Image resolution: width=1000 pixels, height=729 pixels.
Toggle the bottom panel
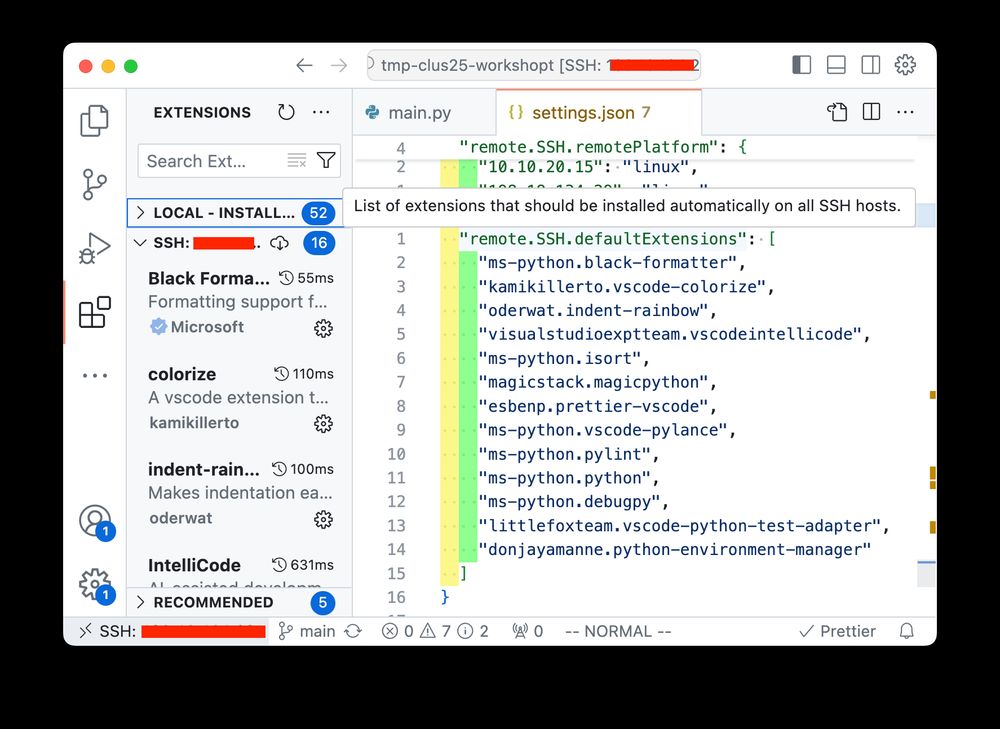point(836,65)
